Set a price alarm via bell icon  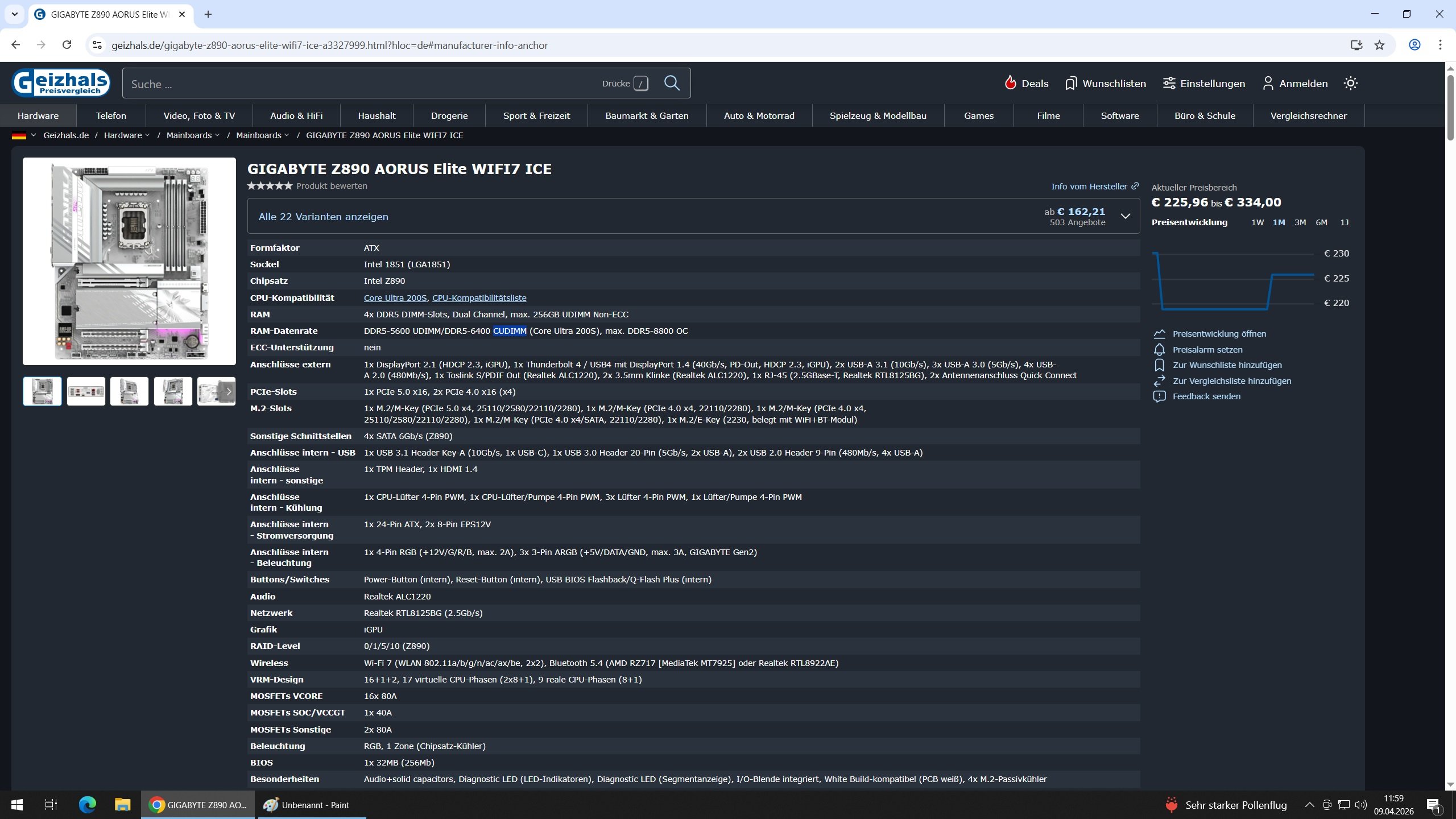click(x=1159, y=350)
